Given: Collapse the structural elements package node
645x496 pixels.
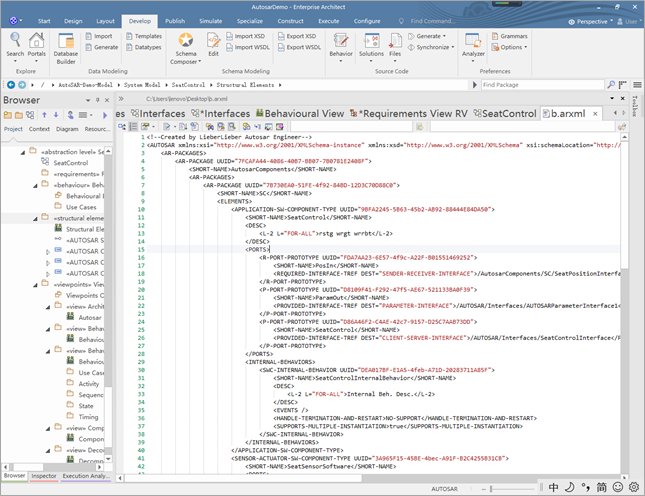Looking at the screenshot, I should (35, 218).
